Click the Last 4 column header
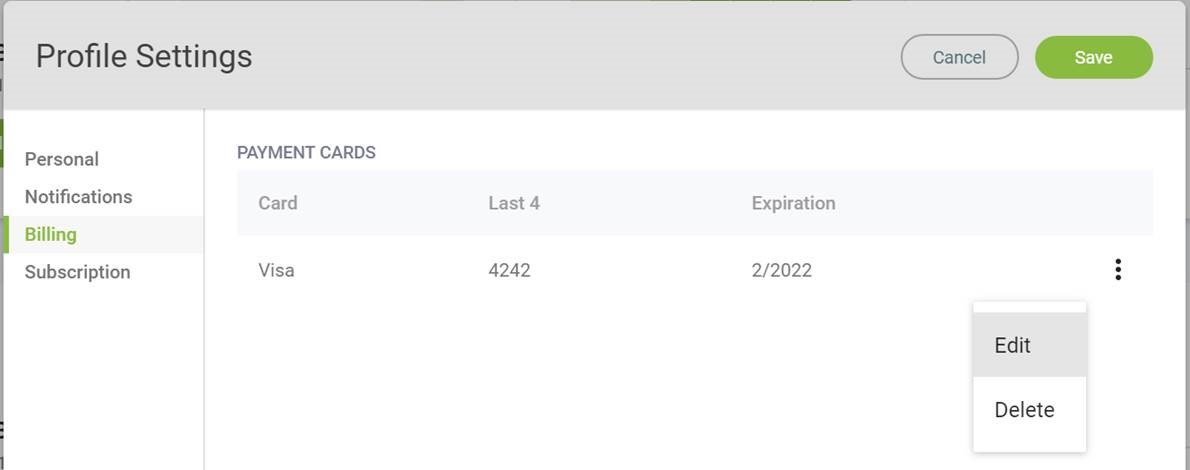Screen dimensions: 1190x470 point(514,203)
